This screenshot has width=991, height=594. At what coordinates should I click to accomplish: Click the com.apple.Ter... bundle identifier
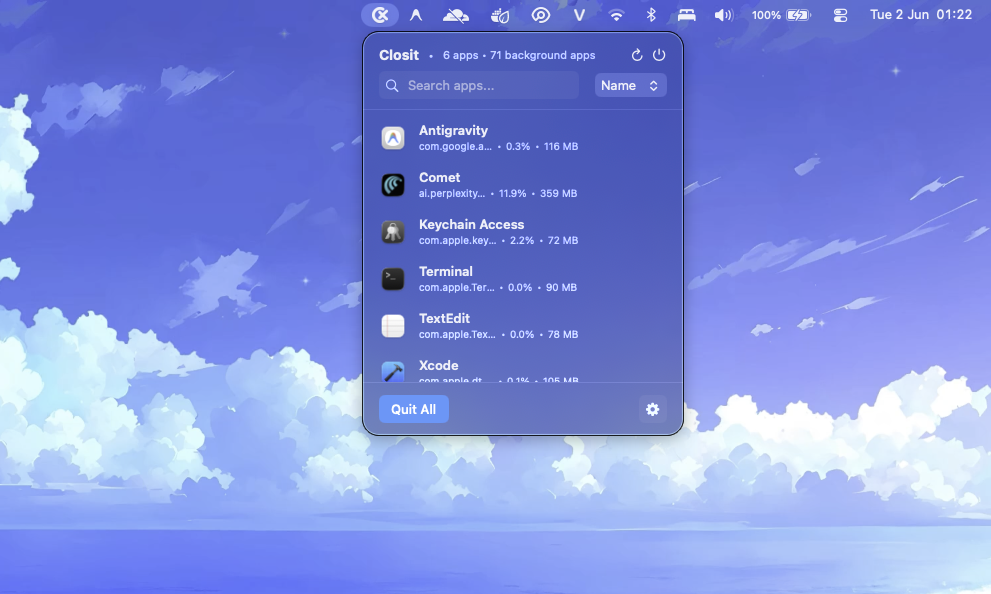click(x=456, y=288)
